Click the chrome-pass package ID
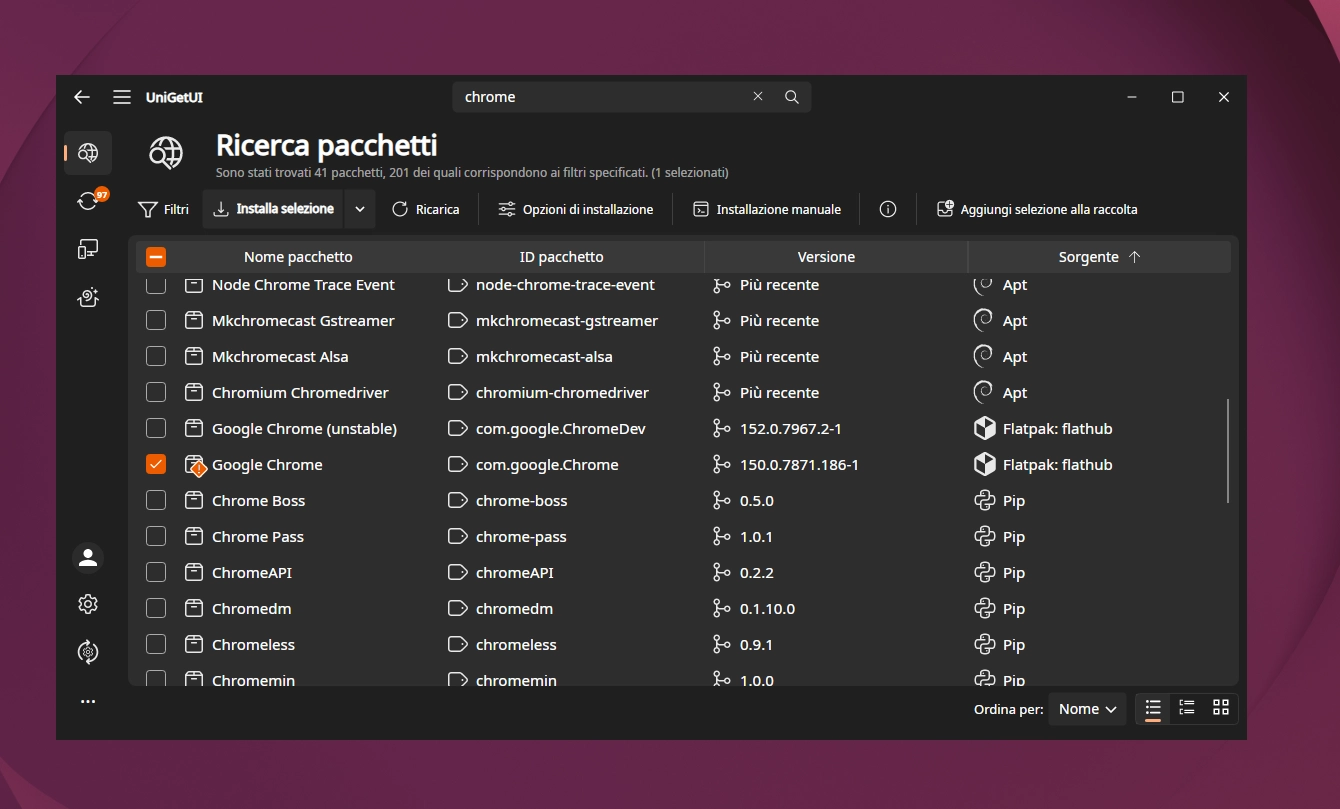Image resolution: width=1340 pixels, height=809 pixels. [521, 537]
